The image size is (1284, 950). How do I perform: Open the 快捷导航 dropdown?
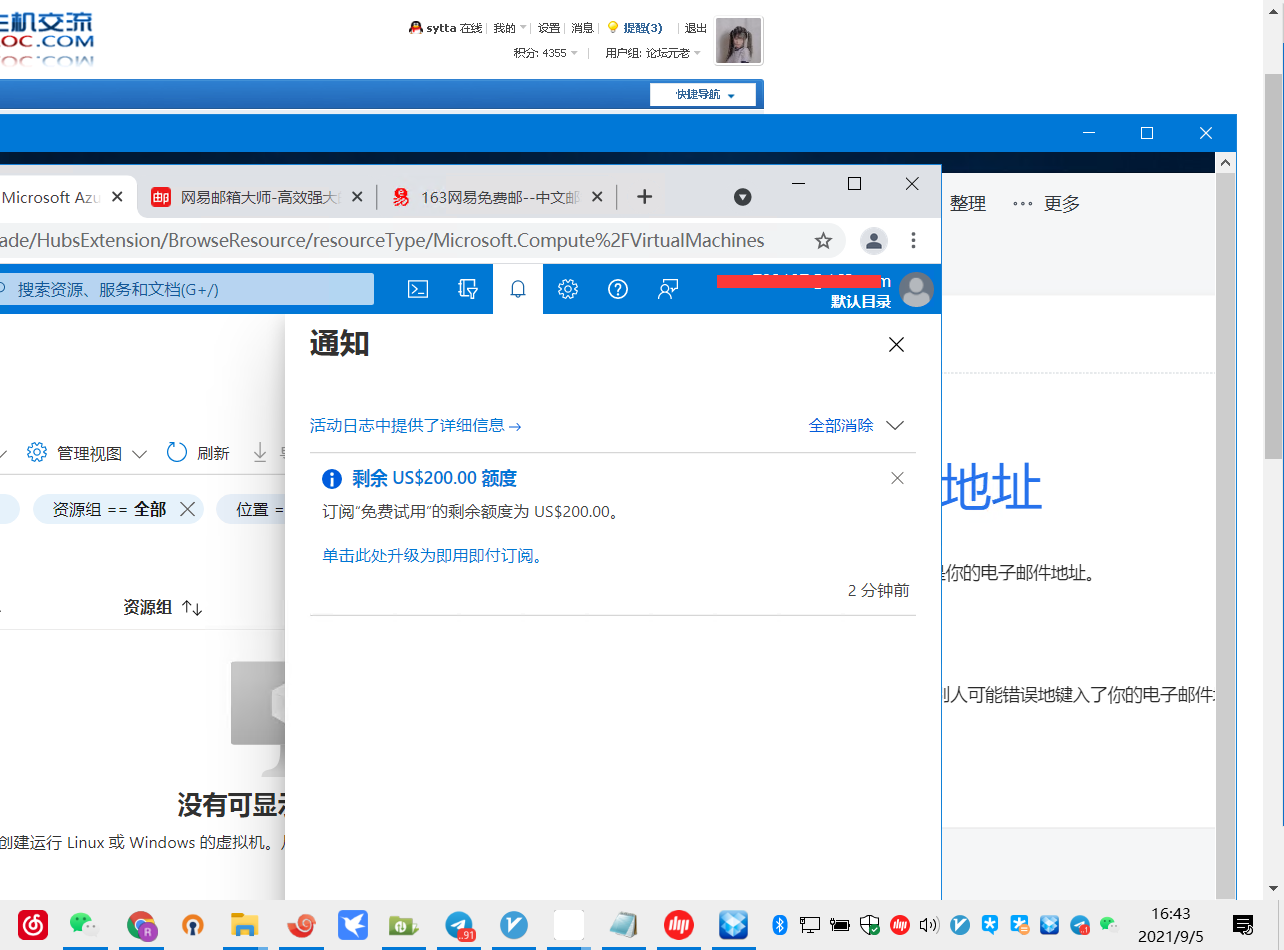point(704,94)
